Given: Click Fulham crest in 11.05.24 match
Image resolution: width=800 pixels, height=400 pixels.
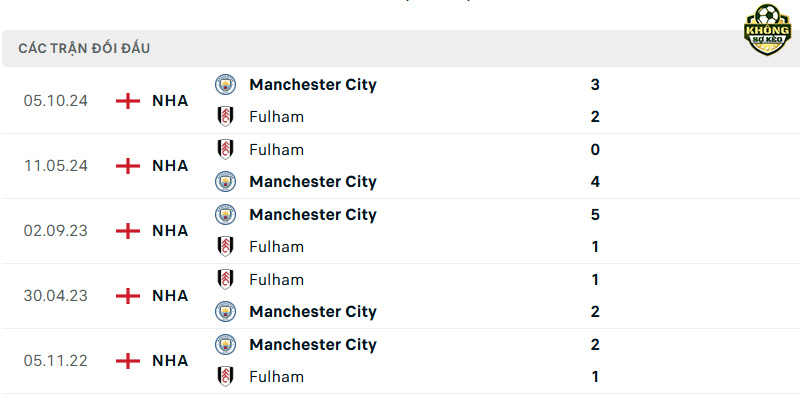Looking at the screenshot, I should point(225,149).
